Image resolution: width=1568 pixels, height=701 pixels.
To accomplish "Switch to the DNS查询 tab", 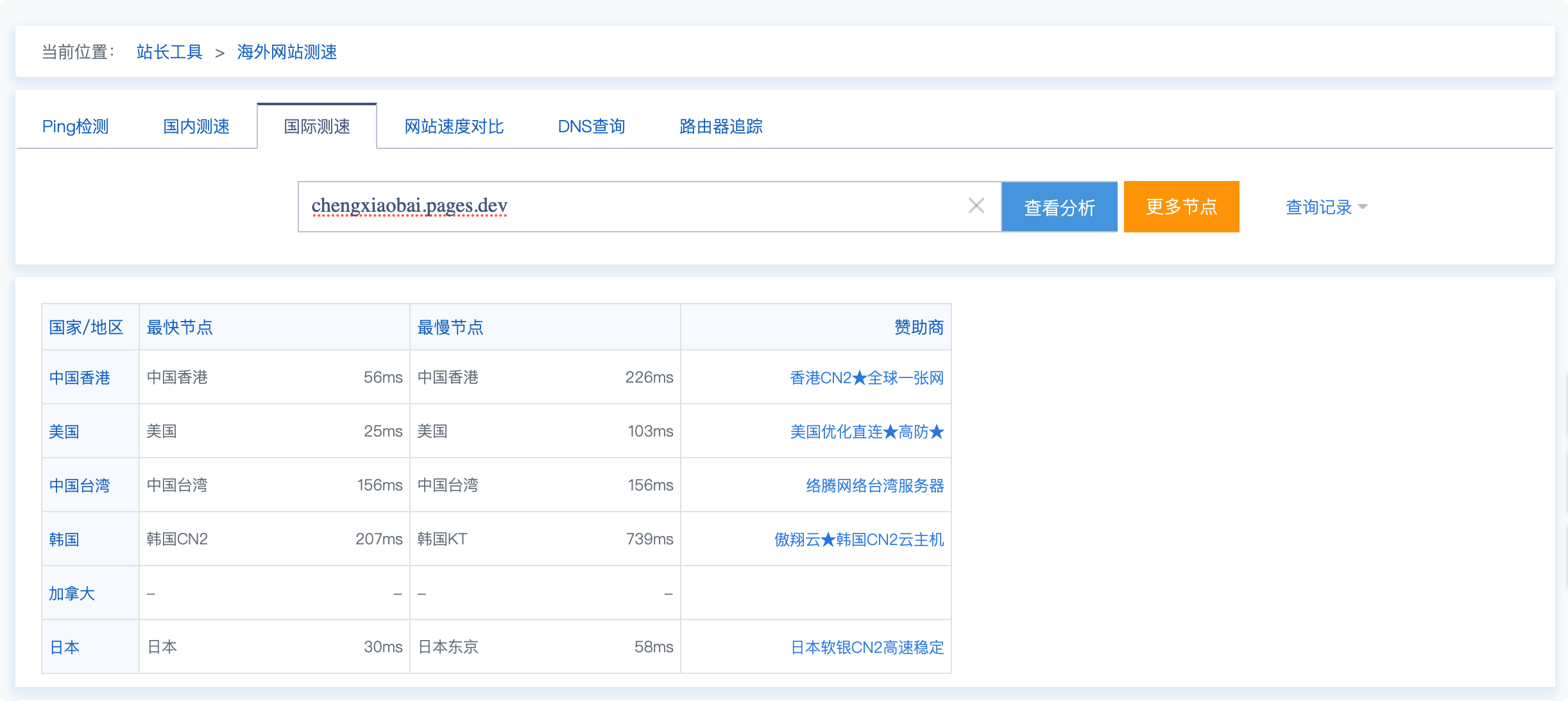I will (x=592, y=126).
